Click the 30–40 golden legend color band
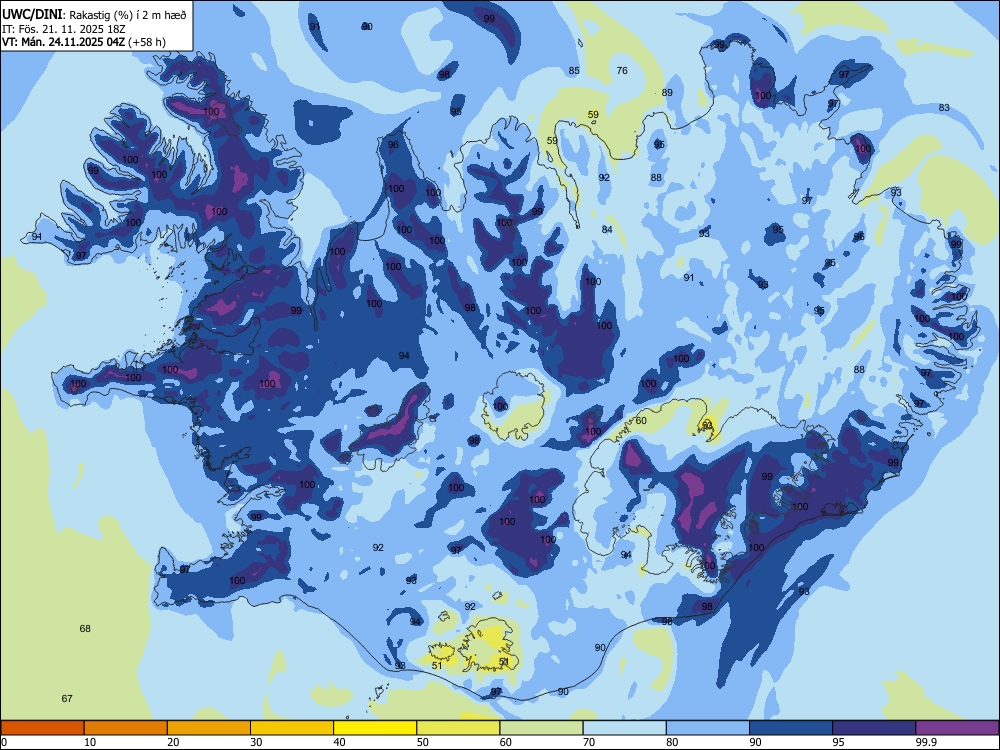This screenshot has width=1000, height=750. (292, 728)
